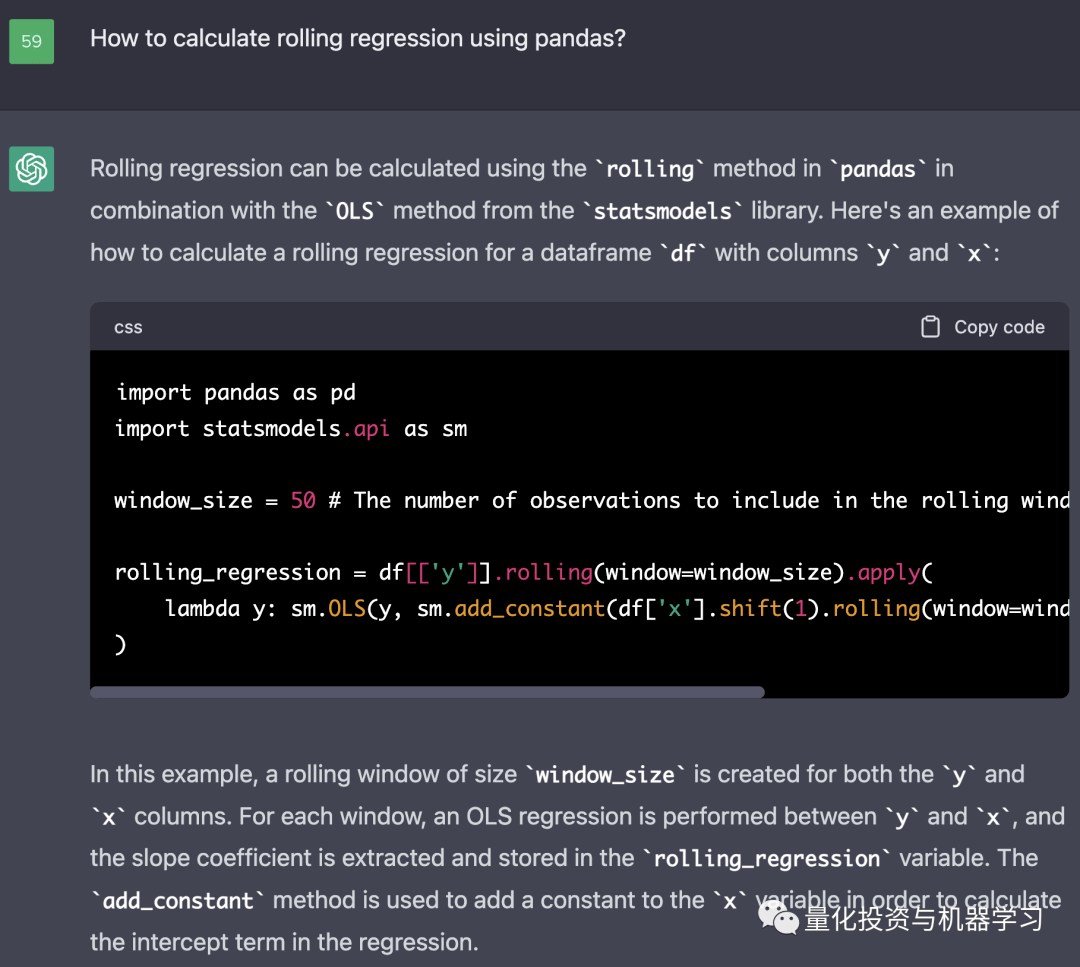Viewport: 1080px width, 967px height.
Task: Click the "rolling_regression" variable in the code
Action: [x=227, y=572]
